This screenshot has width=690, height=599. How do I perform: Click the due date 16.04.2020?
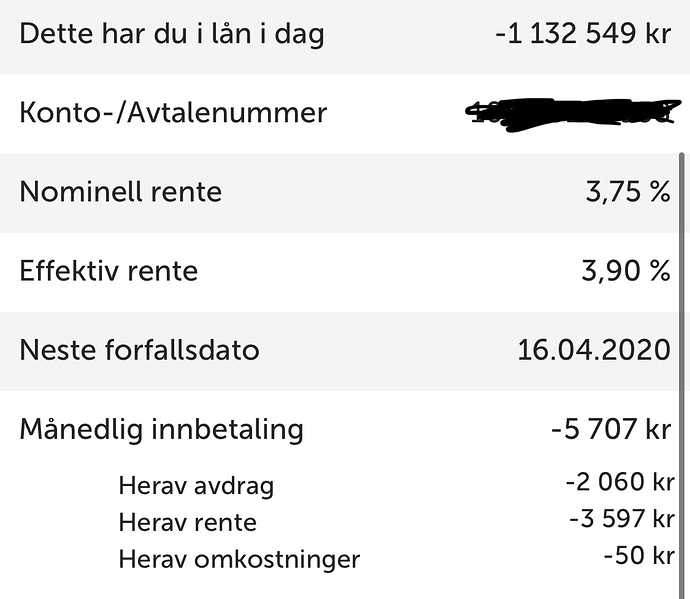[x=594, y=350]
